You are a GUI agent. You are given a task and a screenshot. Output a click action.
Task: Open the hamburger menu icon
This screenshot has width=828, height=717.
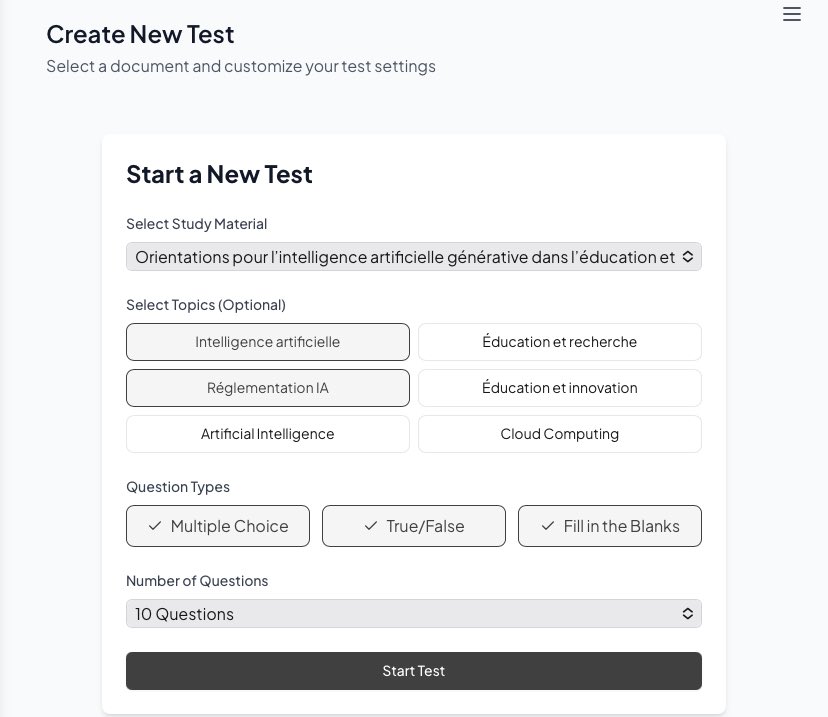click(x=792, y=14)
